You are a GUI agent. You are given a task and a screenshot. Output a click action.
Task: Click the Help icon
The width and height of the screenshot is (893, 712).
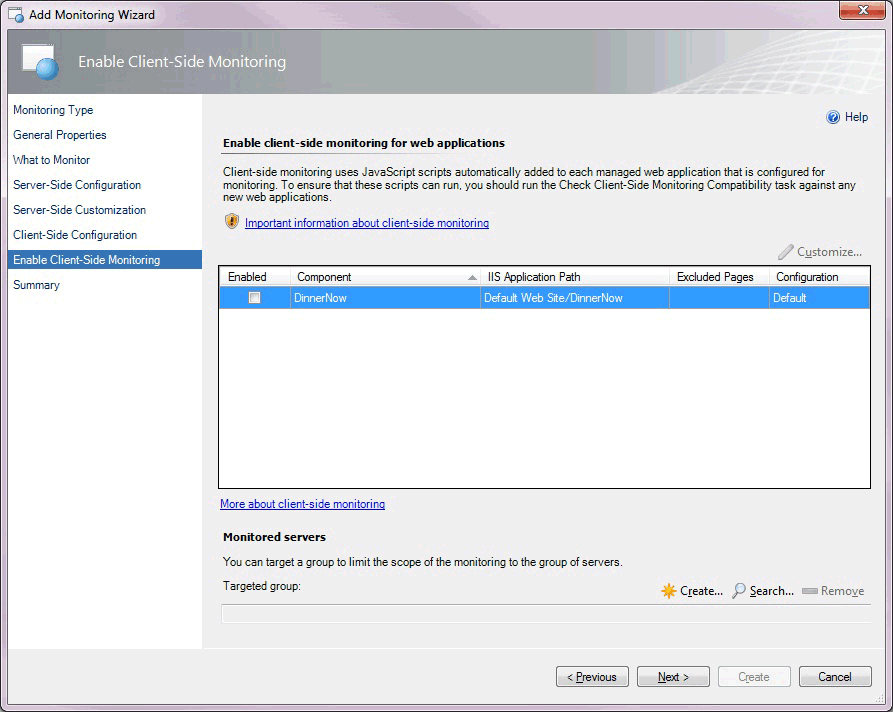click(832, 117)
